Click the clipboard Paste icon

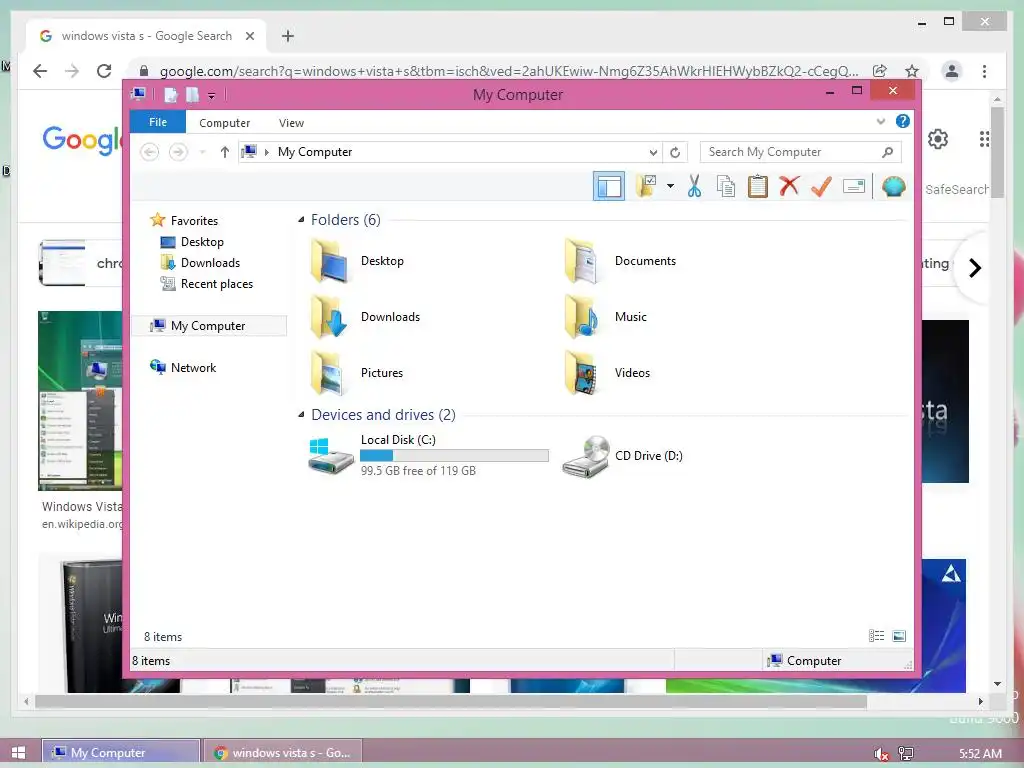pyautogui.click(x=758, y=186)
